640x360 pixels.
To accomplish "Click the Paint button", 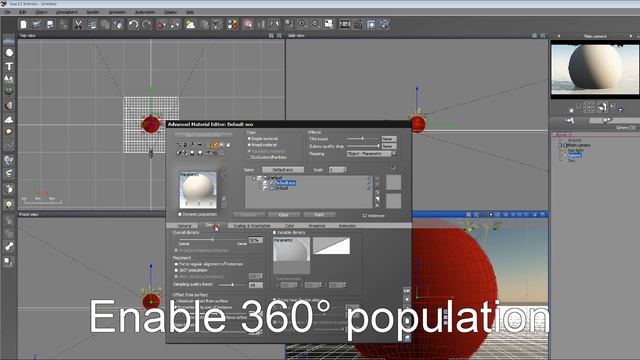I will (x=319, y=215).
